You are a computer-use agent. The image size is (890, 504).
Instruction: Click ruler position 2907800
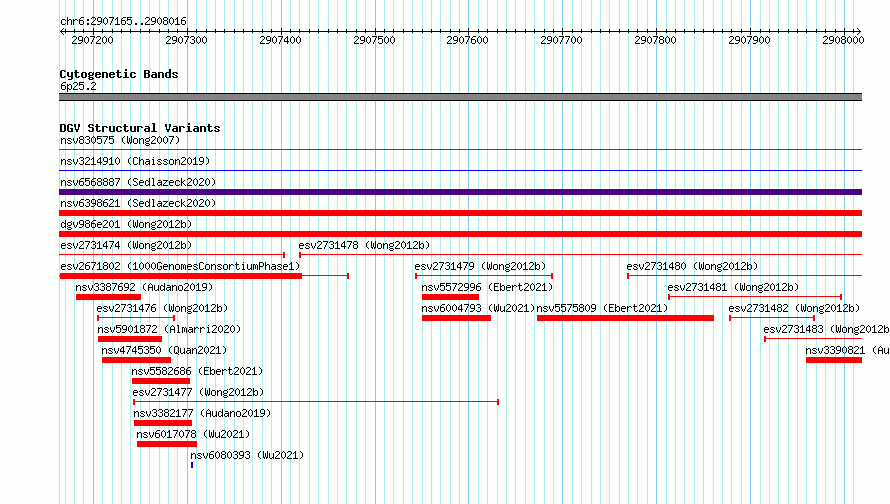(x=656, y=40)
